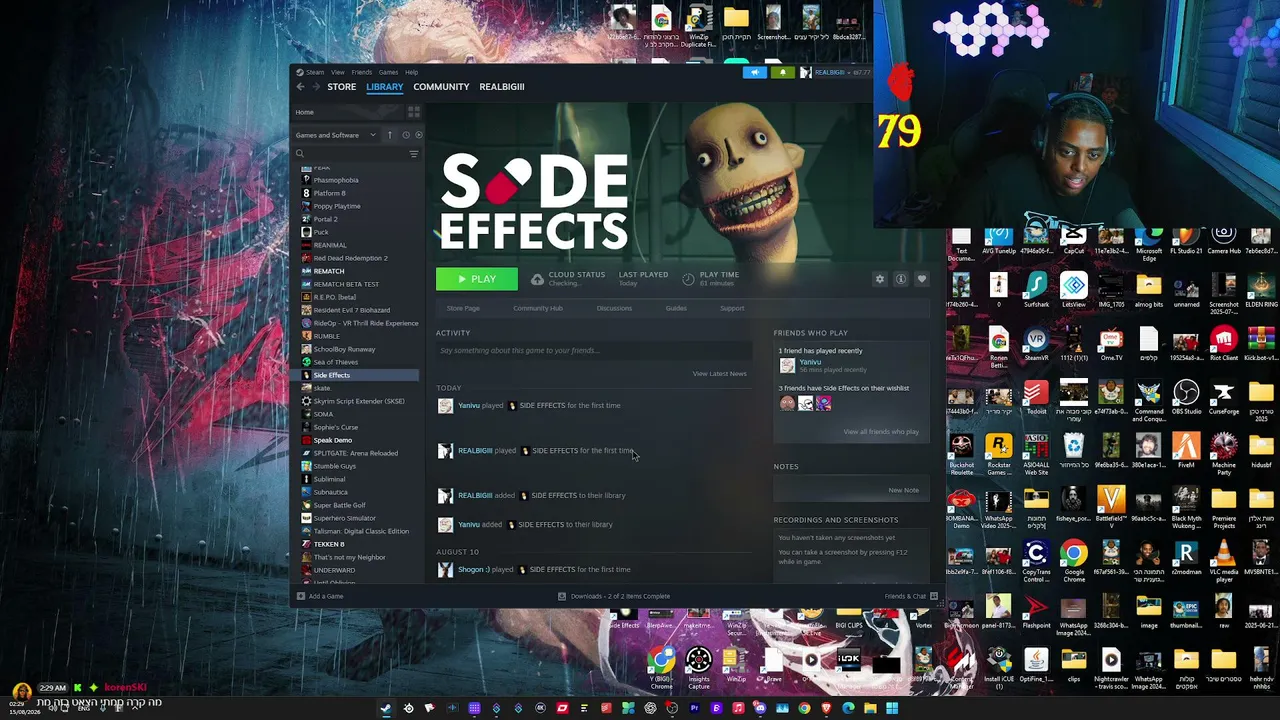The width and height of the screenshot is (1280, 720).
Task: Open the Discussions link
Action: 614,308
